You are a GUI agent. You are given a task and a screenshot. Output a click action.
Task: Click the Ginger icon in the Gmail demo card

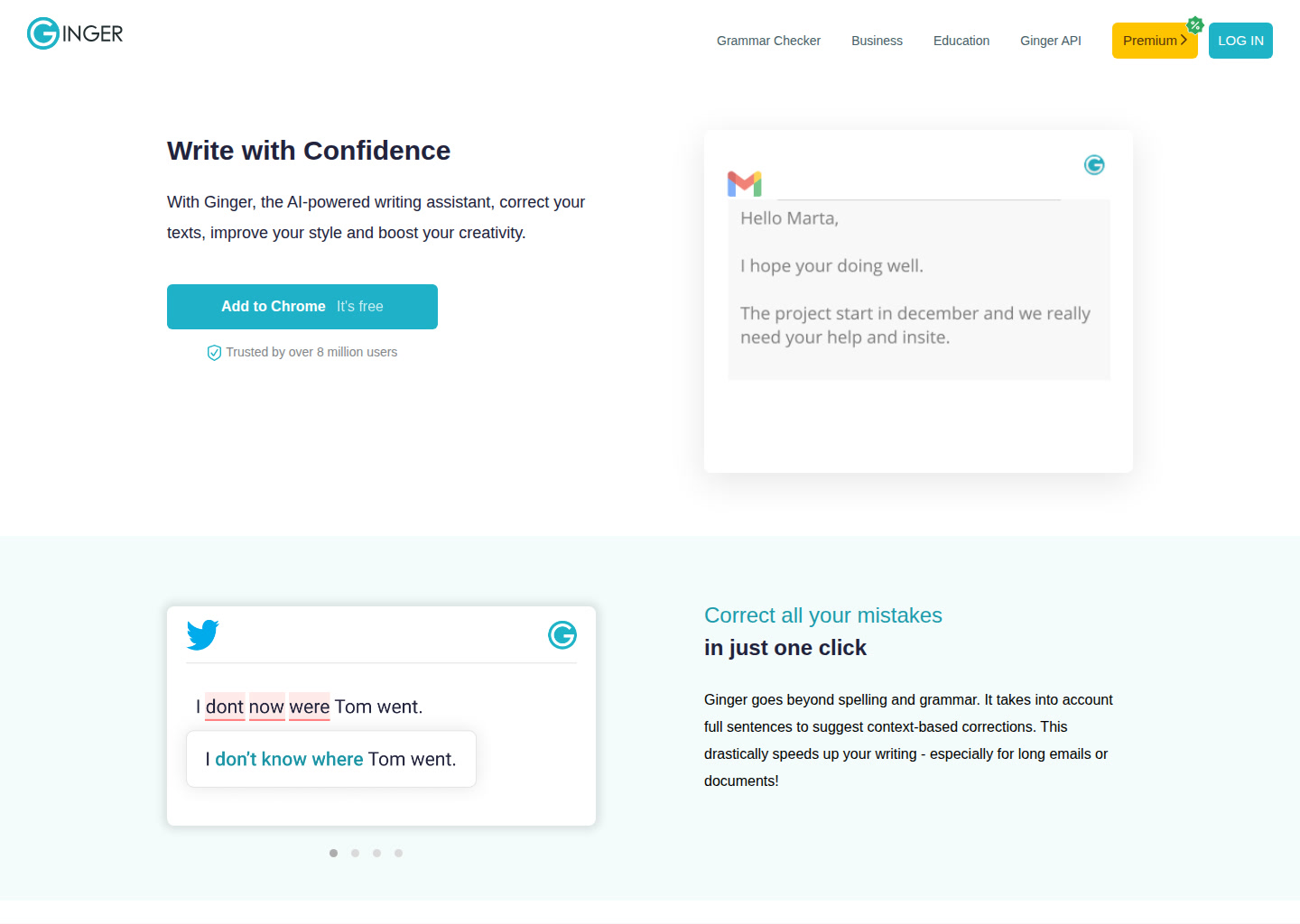[x=1094, y=164]
